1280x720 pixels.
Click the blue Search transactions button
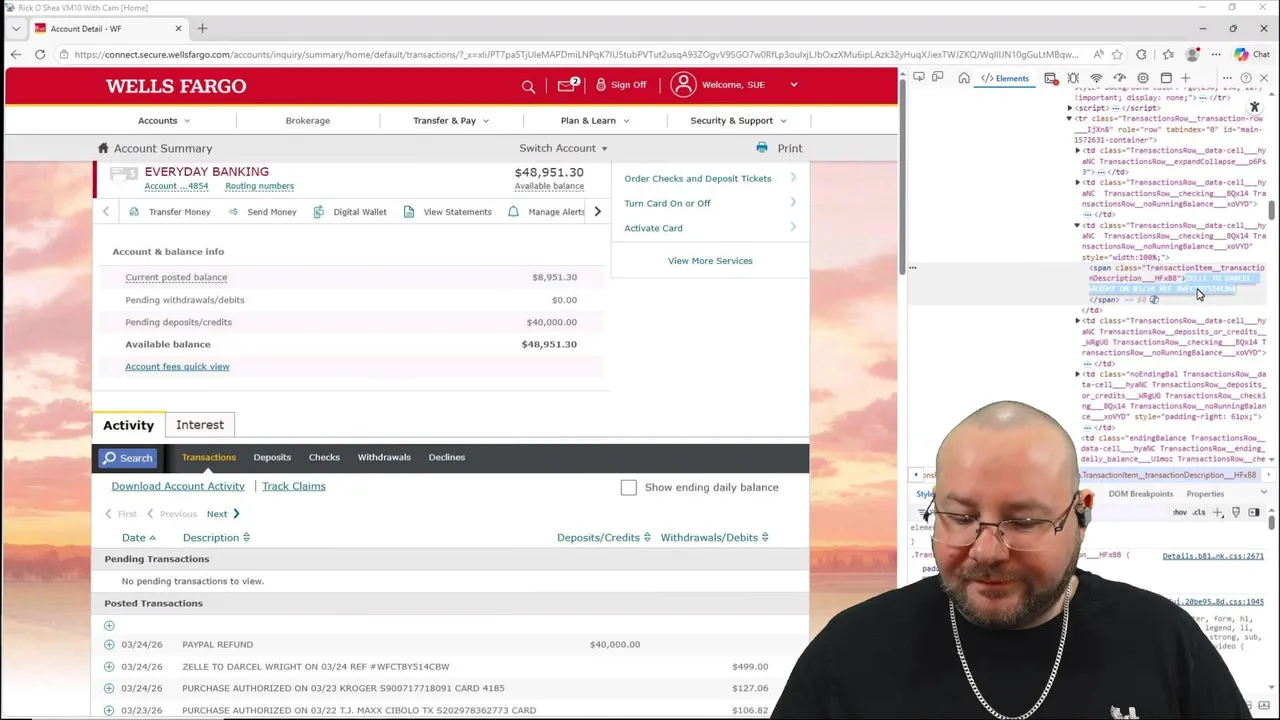(x=126, y=458)
